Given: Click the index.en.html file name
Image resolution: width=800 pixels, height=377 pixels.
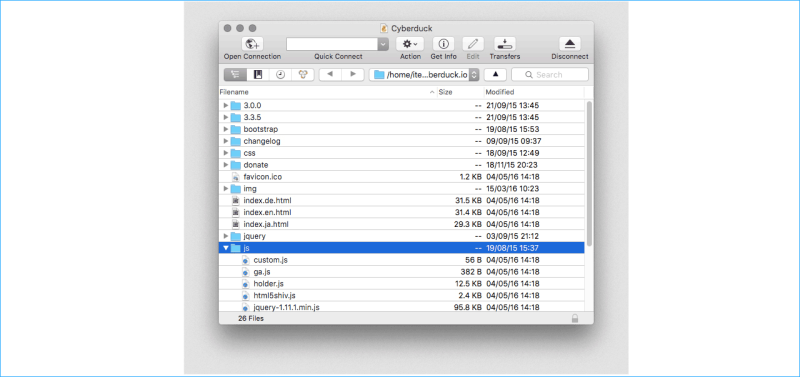Looking at the screenshot, I should coord(267,212).
